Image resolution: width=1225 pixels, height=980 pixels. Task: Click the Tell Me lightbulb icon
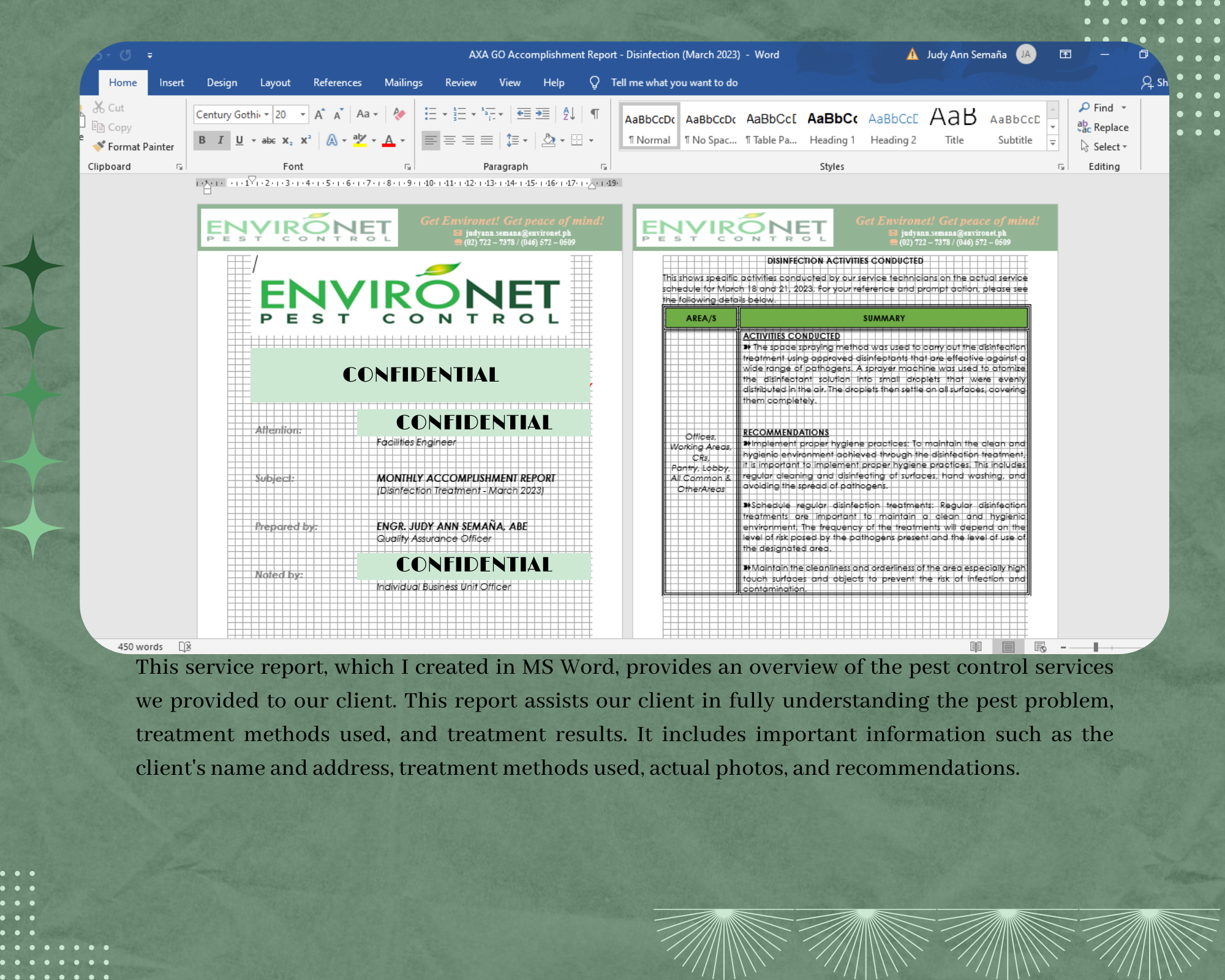(594, 83)
